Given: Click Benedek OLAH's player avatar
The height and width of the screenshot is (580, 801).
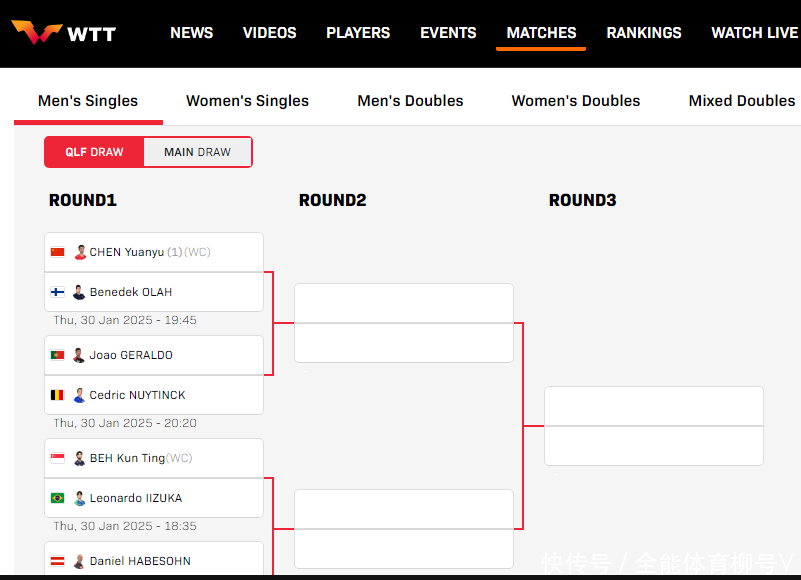Looking at the screenshot, I should (79, 292).
